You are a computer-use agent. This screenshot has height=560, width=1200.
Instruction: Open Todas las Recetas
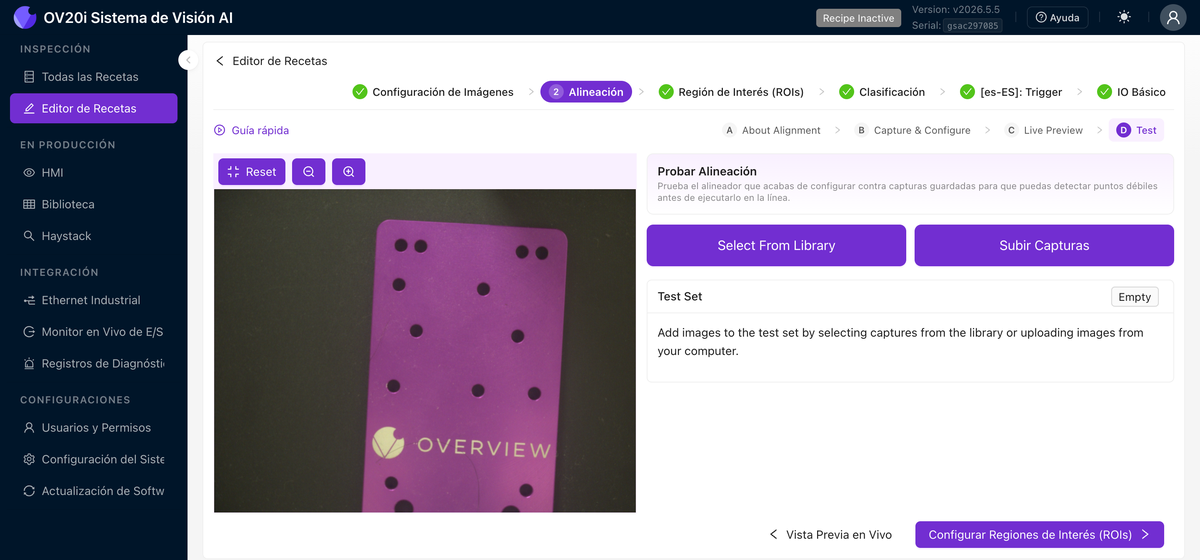[x=94, y=77]
